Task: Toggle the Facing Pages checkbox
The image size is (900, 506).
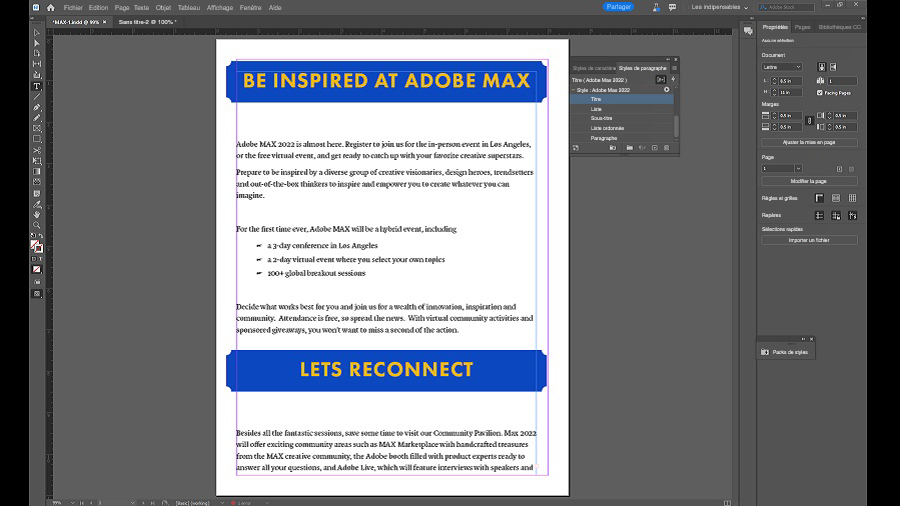Action: 820,92
